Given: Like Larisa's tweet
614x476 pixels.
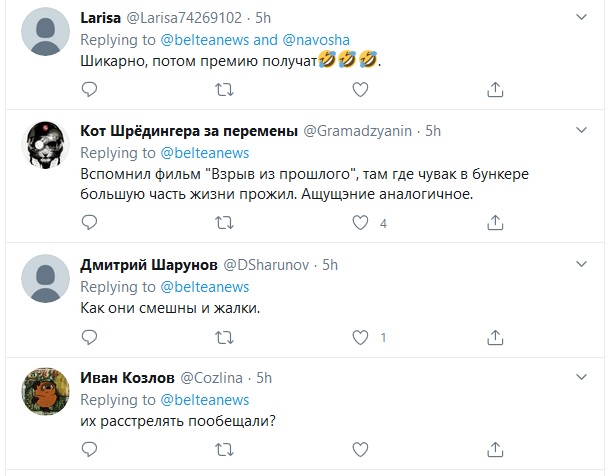Looking at the screenshot, I should coord(360,90).
